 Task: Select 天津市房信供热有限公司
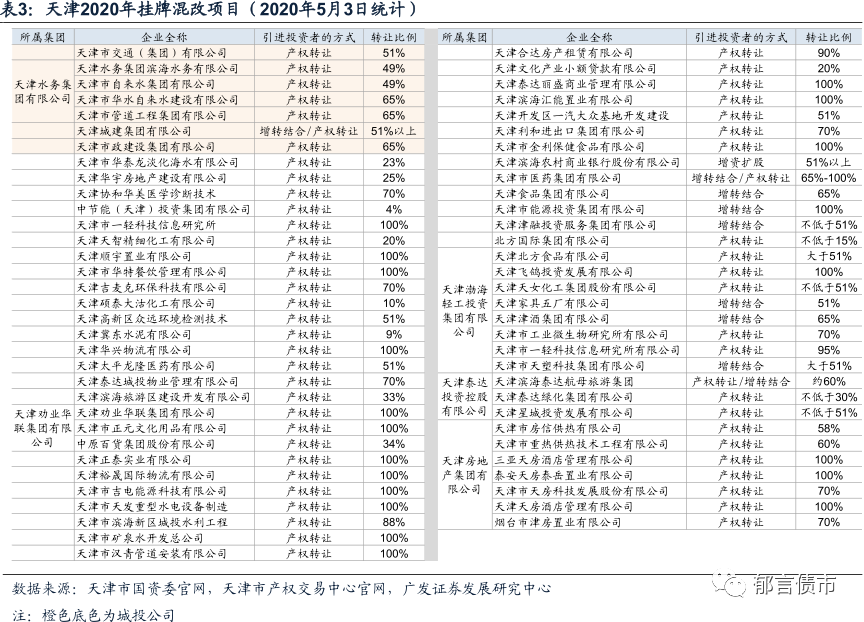coord(558,429)
